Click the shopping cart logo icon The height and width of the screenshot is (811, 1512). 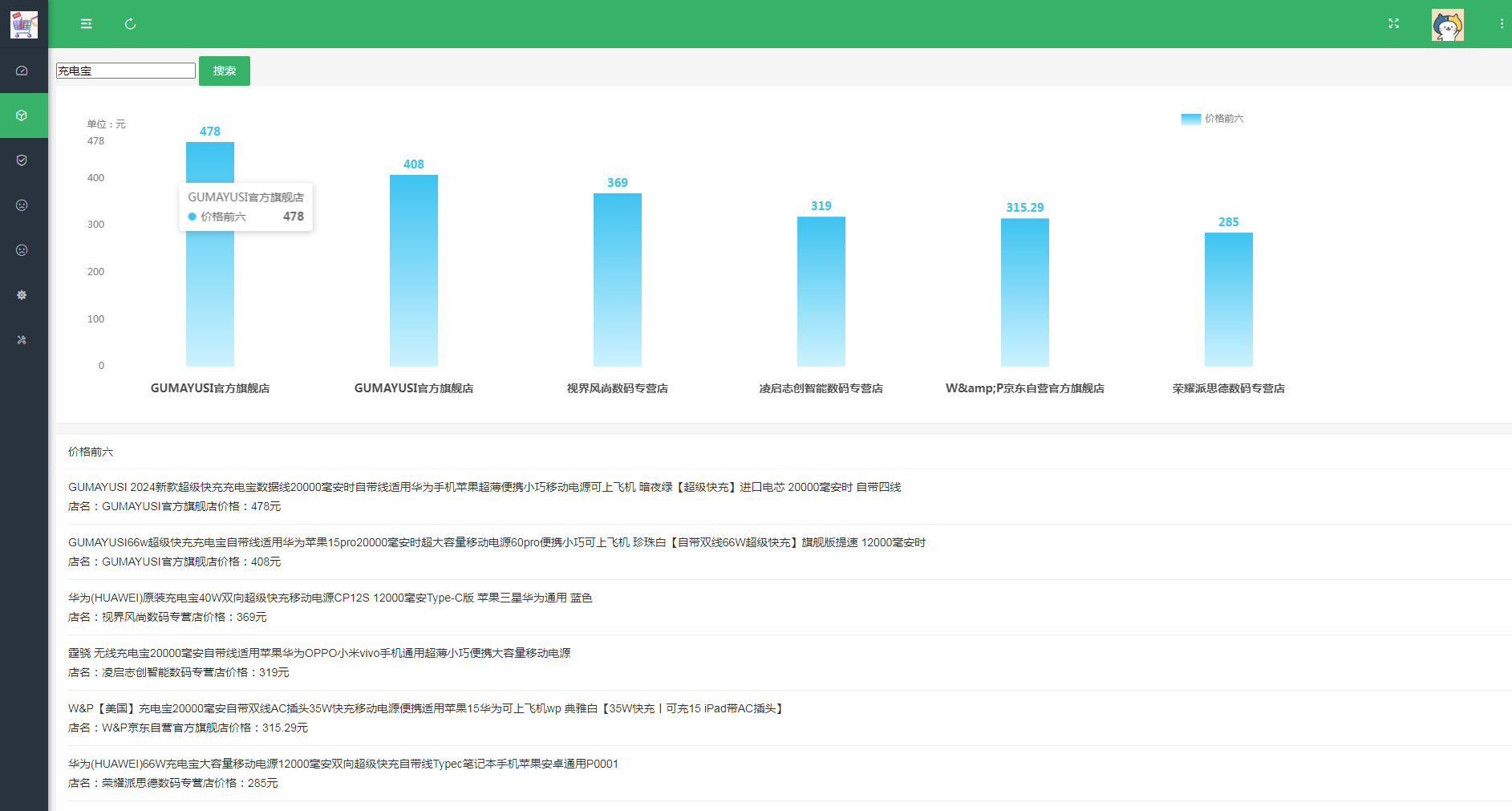tap(23, 24)
